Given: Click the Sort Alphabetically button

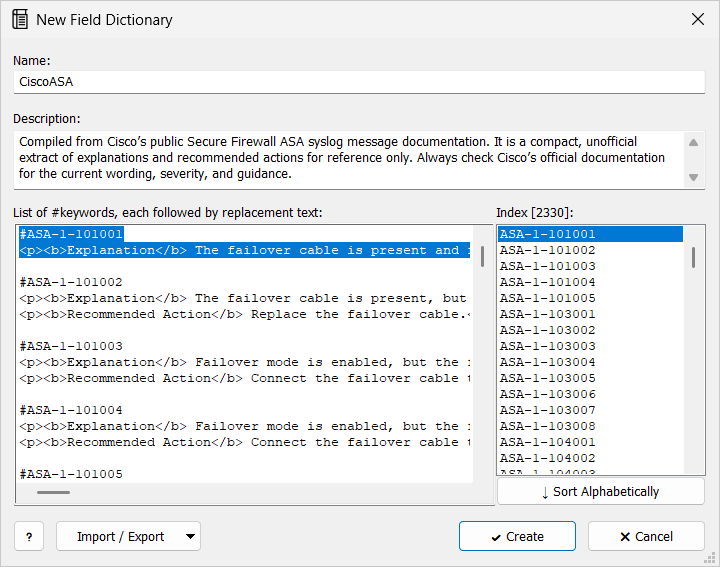Looking at the screenshot, I should (601, 492).
